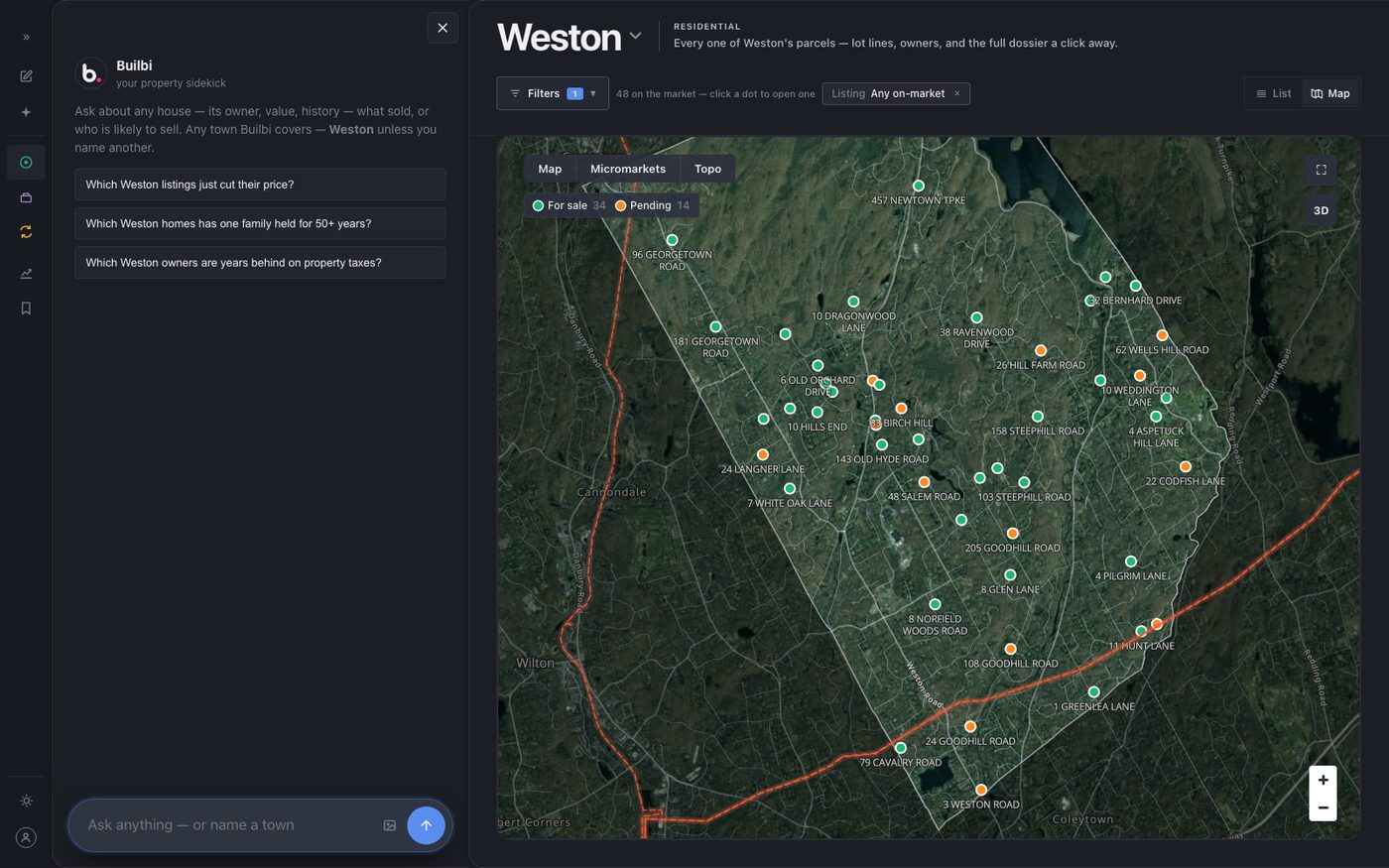Click the Builbi logo avatar

90,73
